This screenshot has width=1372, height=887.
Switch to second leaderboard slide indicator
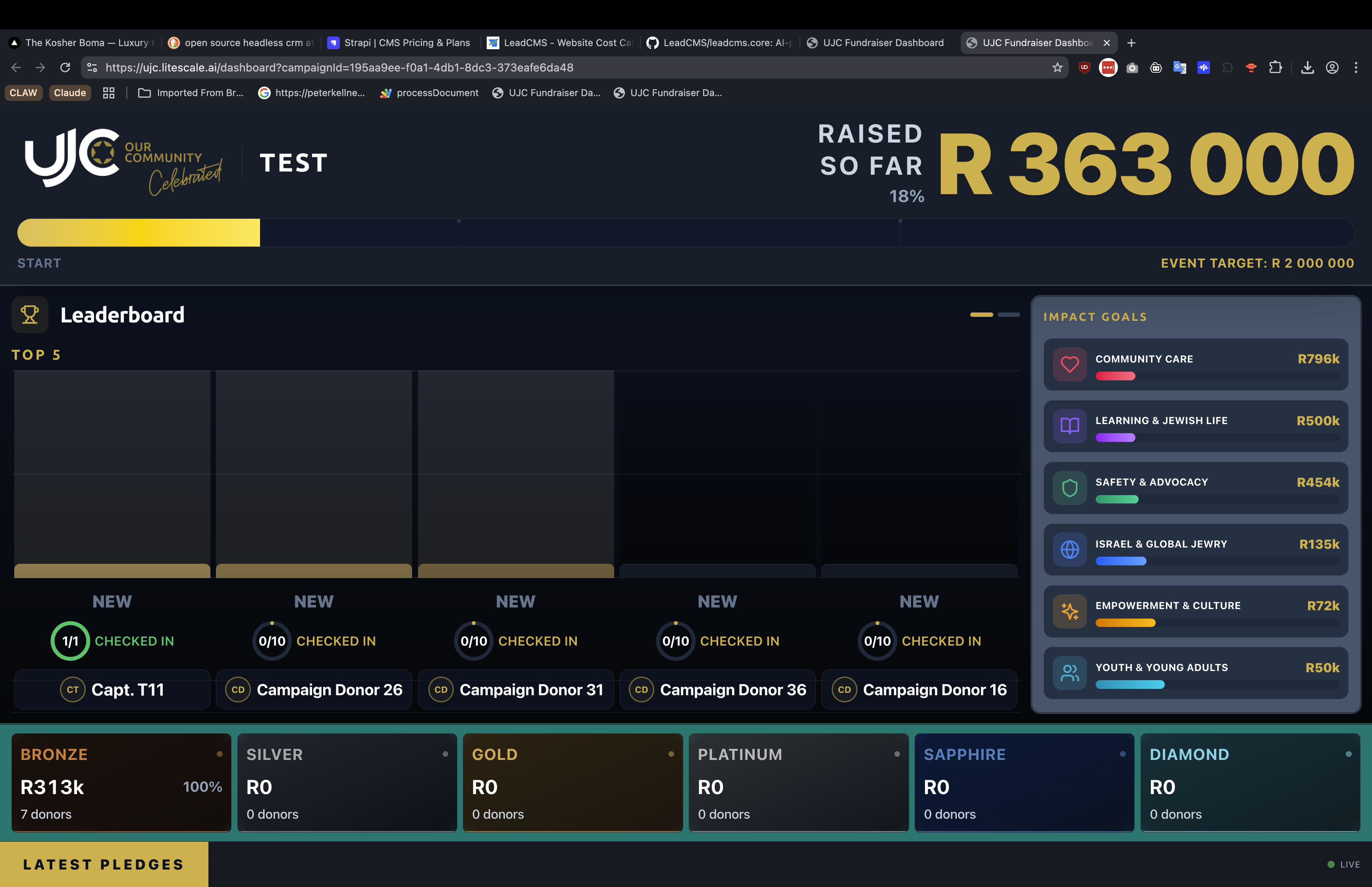pos(1009,314)
